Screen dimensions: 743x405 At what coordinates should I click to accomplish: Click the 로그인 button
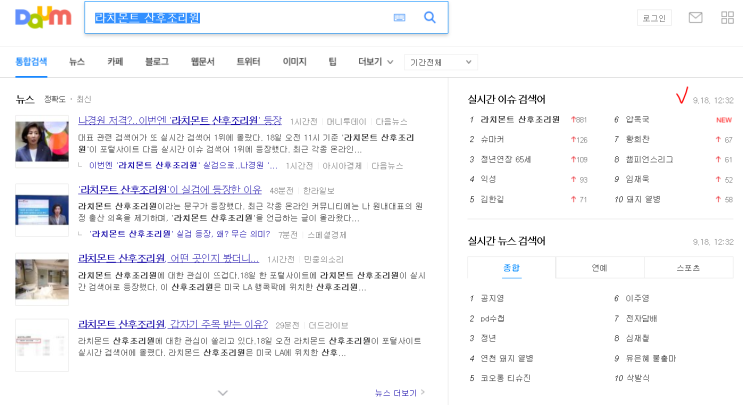pyautogui.click(x=654, y=18)
